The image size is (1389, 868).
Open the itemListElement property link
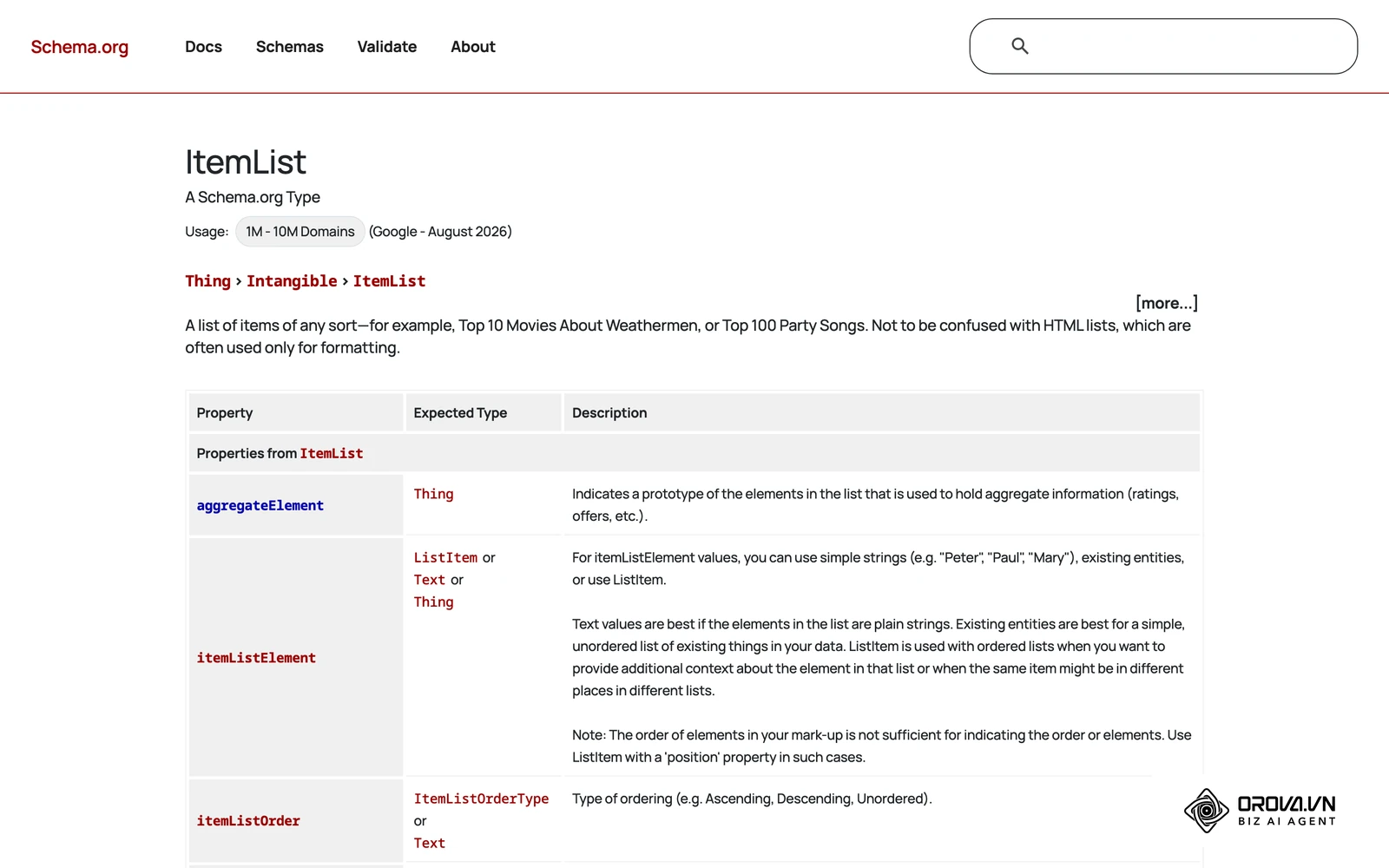[x=256, y=658]
